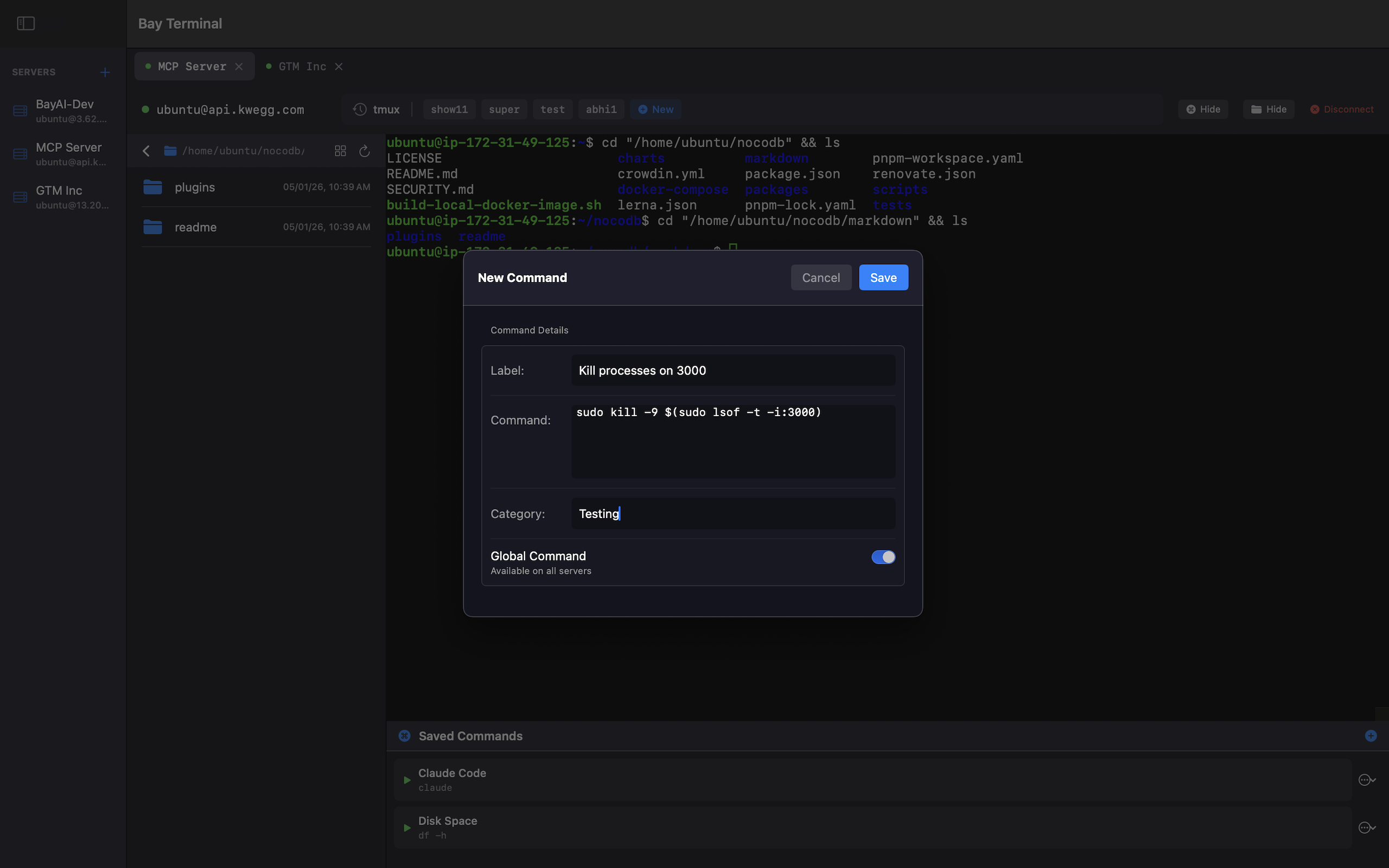
Task: Edit the Category input field
Action: (x=732, y=513)
